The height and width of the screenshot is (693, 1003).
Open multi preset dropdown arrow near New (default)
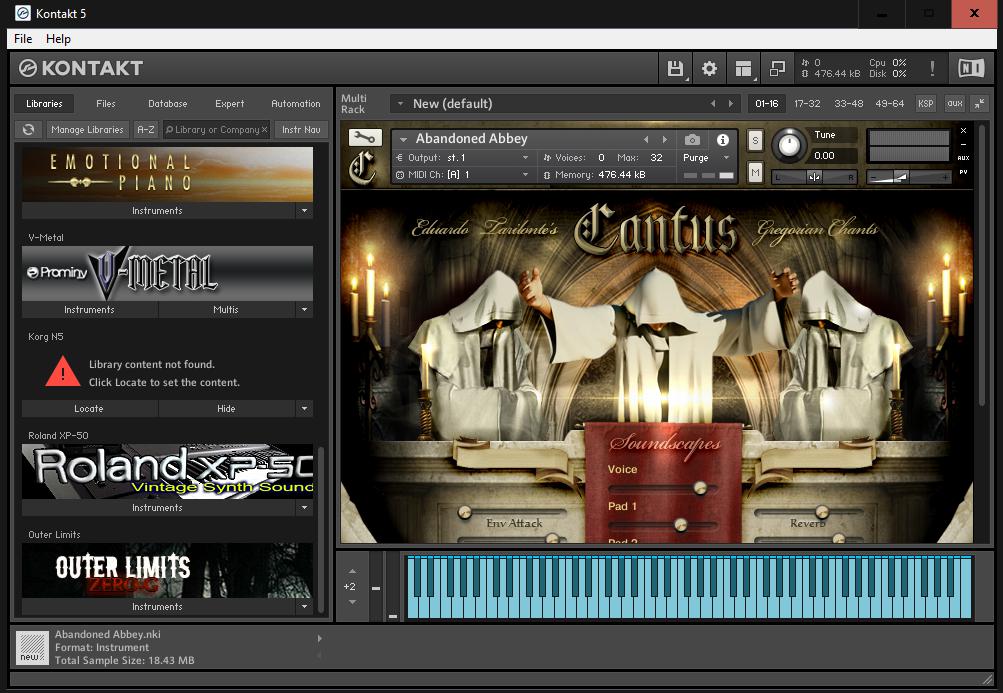click(400, 103)
